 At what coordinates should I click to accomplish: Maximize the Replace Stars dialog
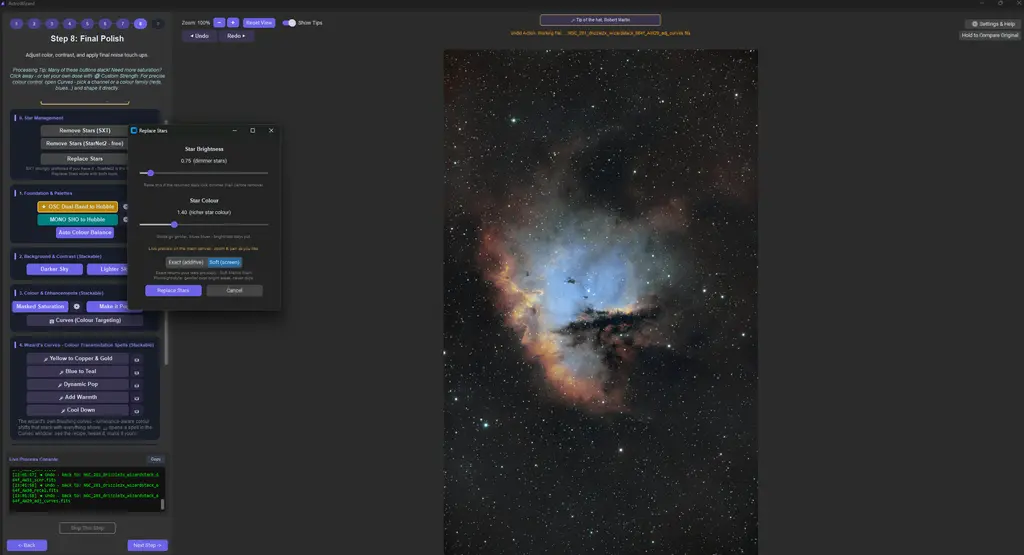tap(253, 131)
